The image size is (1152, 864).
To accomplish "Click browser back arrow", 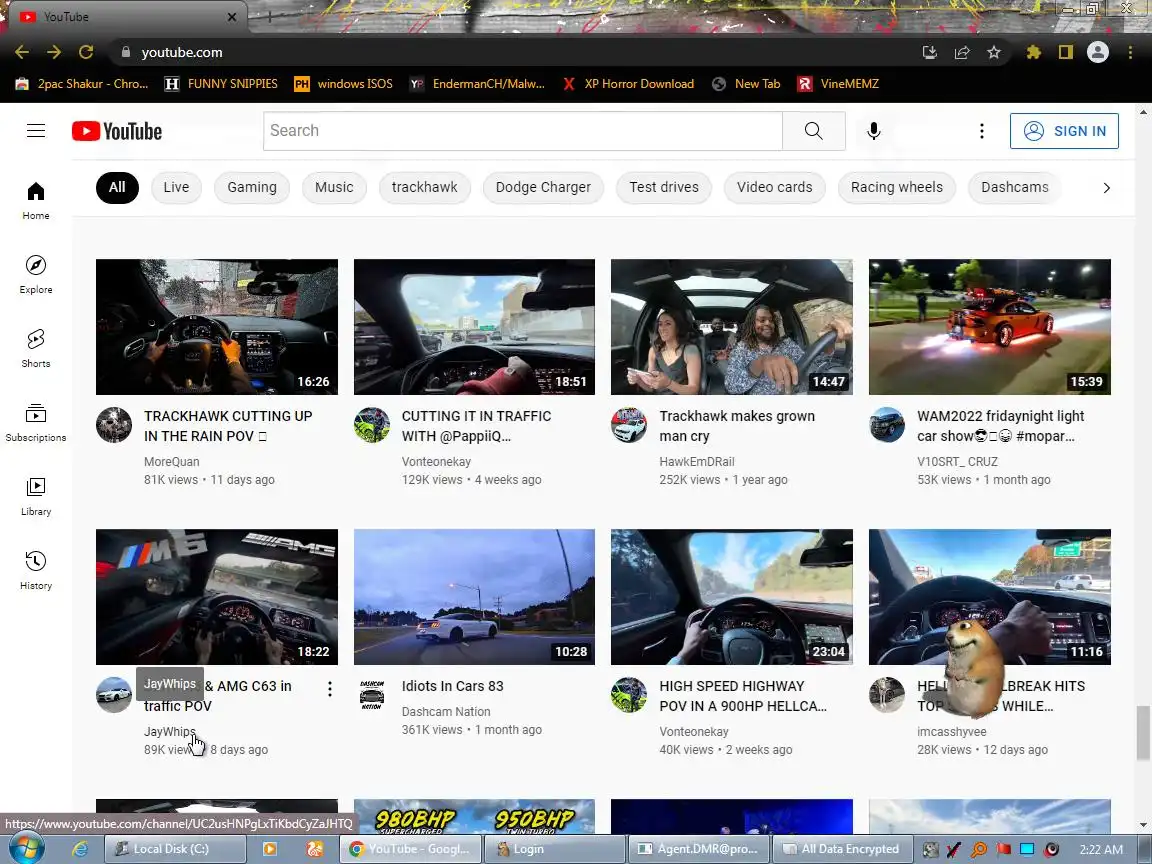I will pos(22,52).
